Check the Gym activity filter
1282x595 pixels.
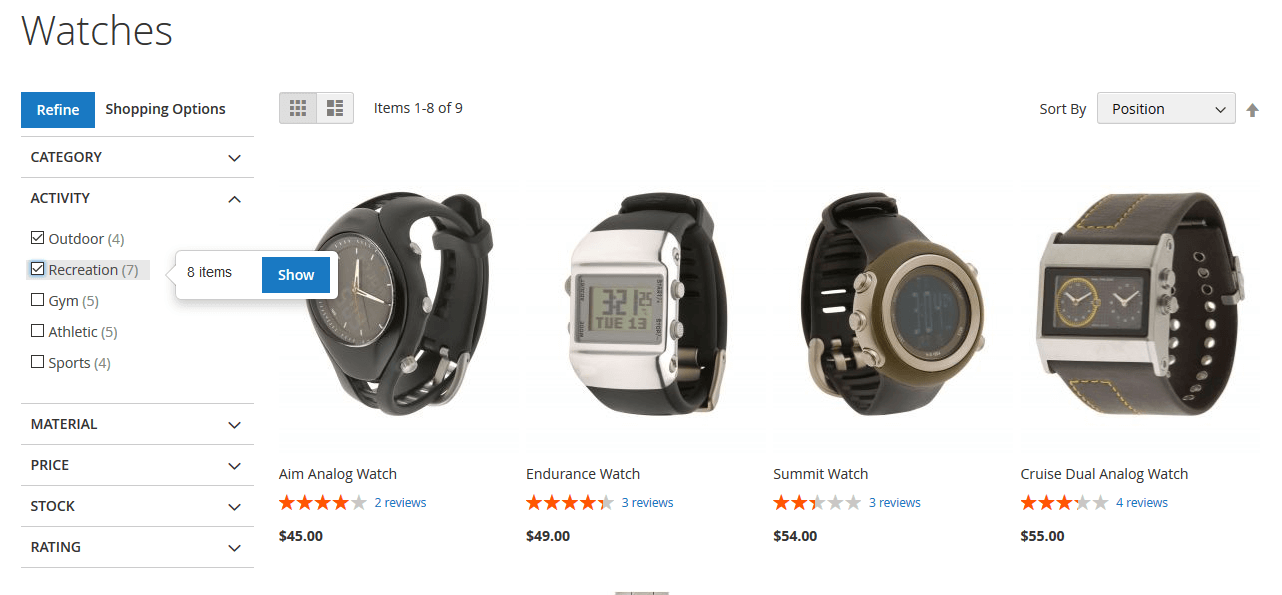click(x=38, y=300)
